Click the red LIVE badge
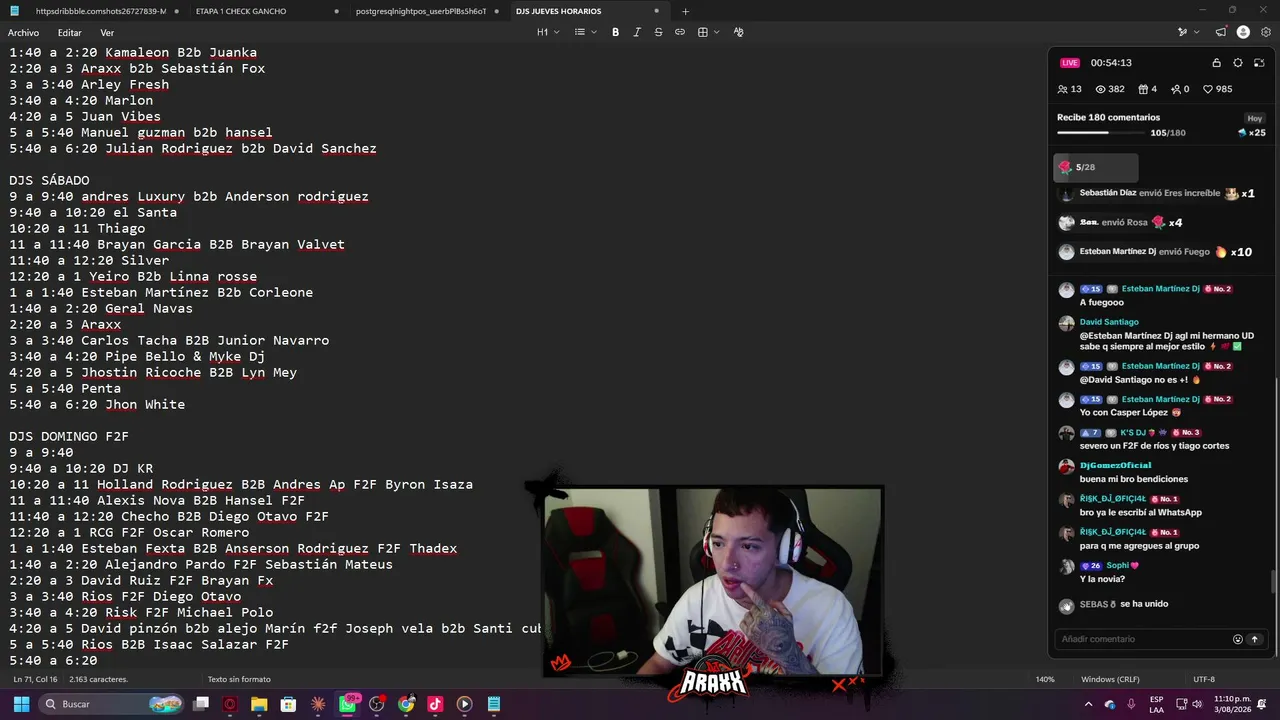Viewport: 1280px width, 720px height. tap(1070, 63)
